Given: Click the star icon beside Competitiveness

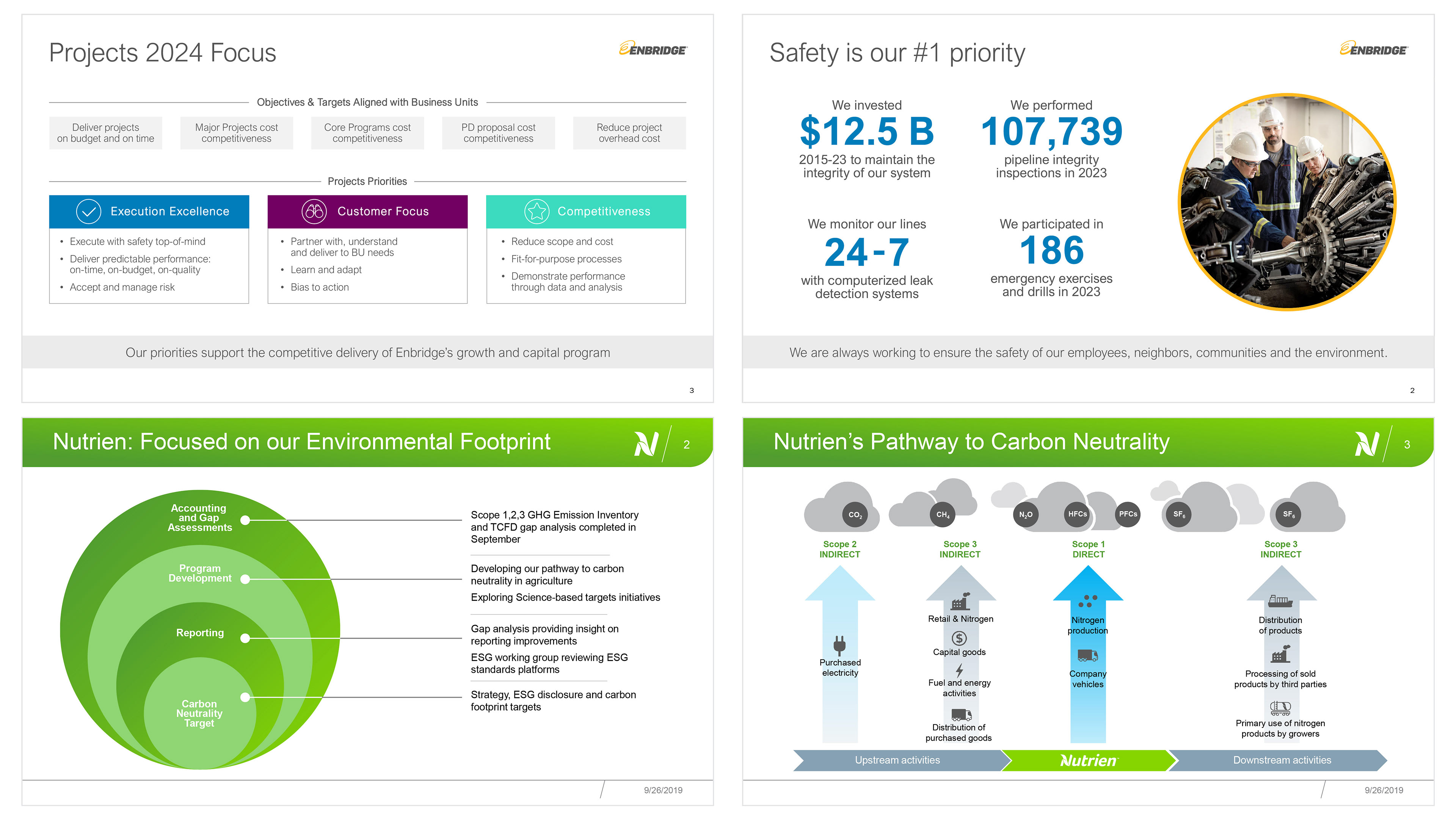Looking at the screenshot, I should click(537, 212).
